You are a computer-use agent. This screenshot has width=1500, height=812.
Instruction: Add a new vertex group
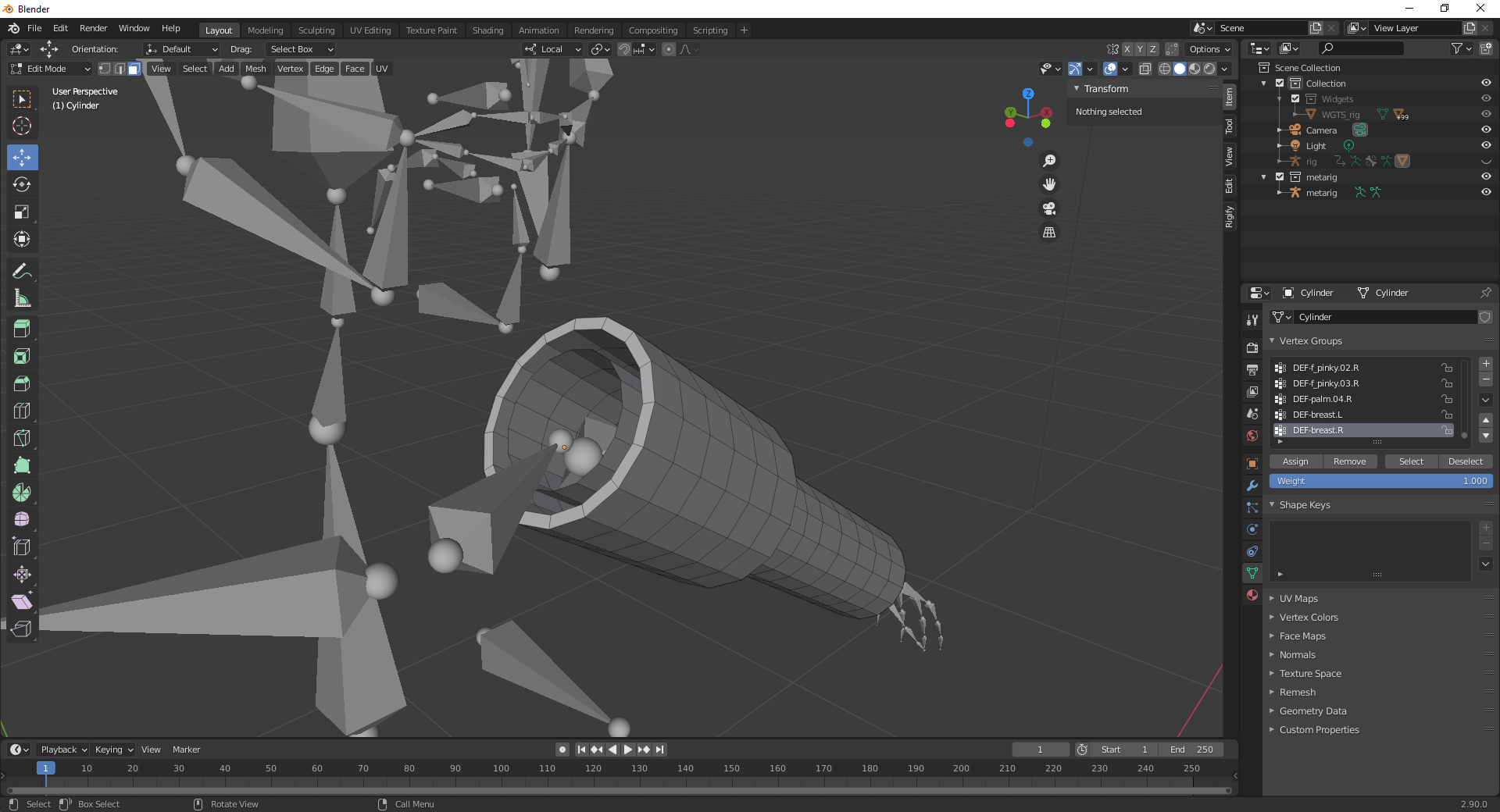pyautogui.click(x=1486, y=364)
